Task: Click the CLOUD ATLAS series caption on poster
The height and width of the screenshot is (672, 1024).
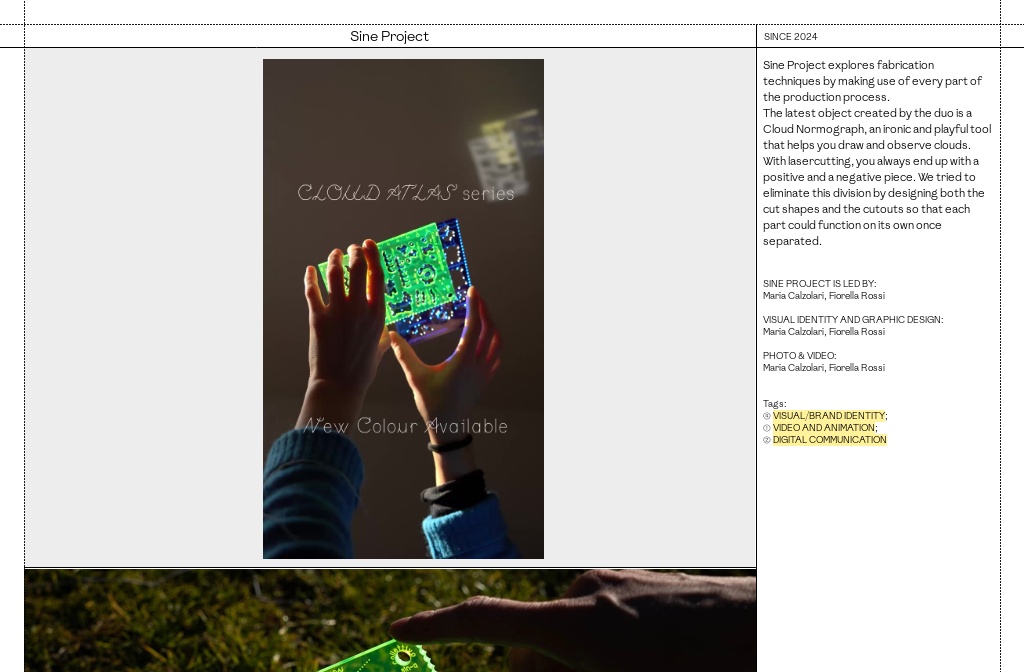Action: point(406,193)
